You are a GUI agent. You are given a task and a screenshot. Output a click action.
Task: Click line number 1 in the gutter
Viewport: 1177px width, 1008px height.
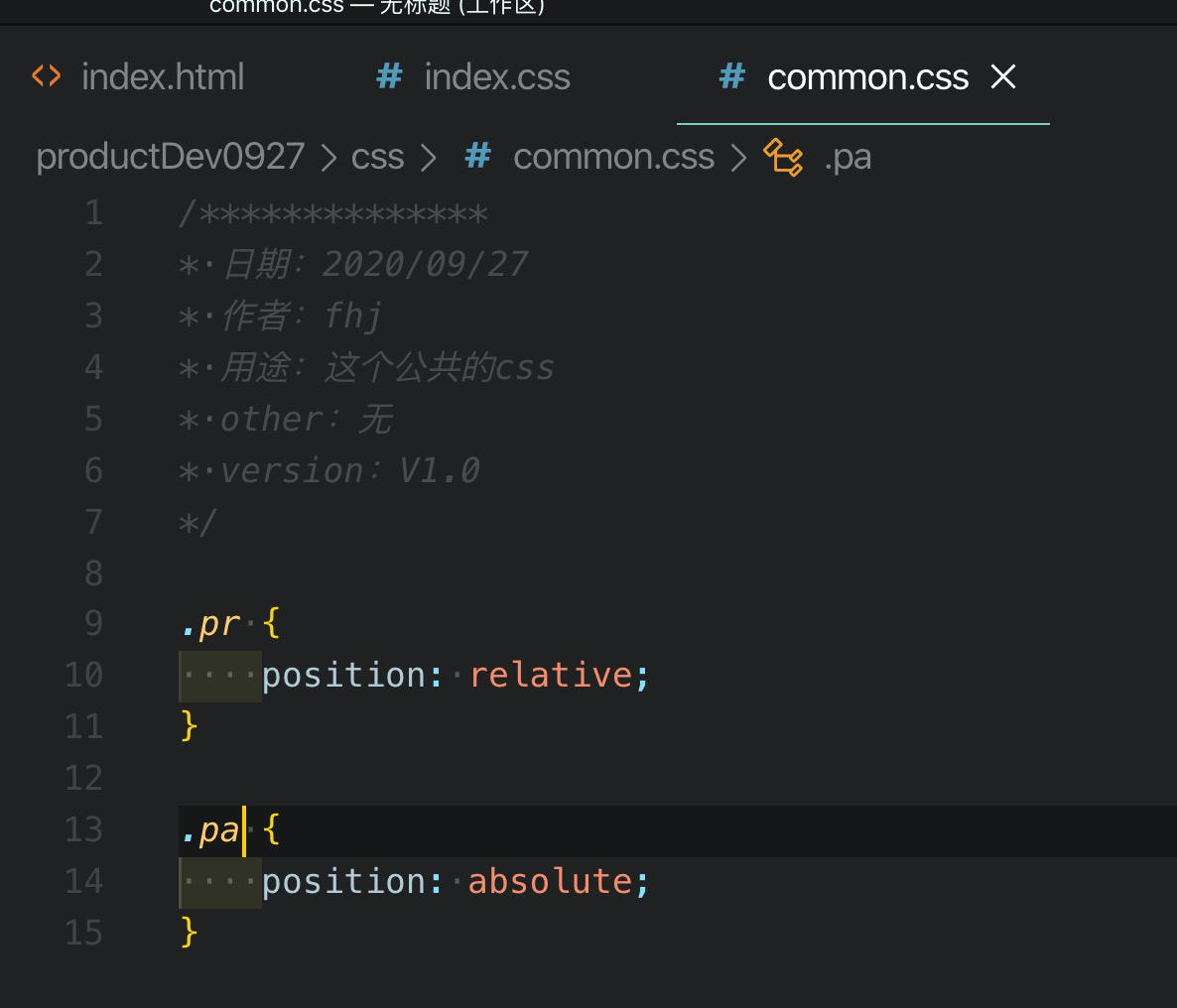click(94, 213)
